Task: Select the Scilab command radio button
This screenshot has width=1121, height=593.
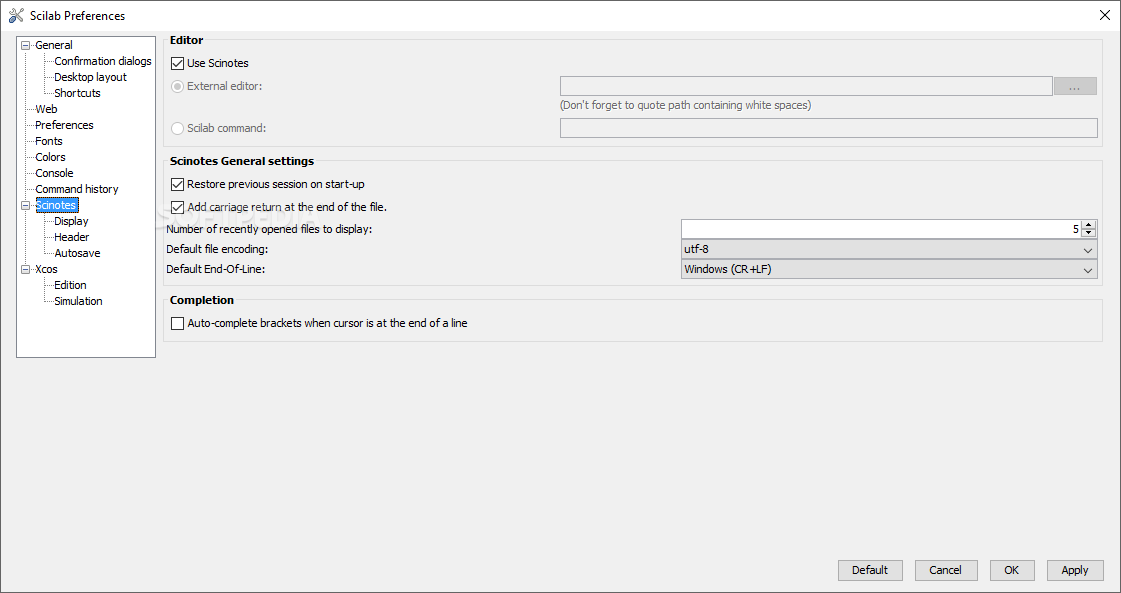Action: click(177, 129)
